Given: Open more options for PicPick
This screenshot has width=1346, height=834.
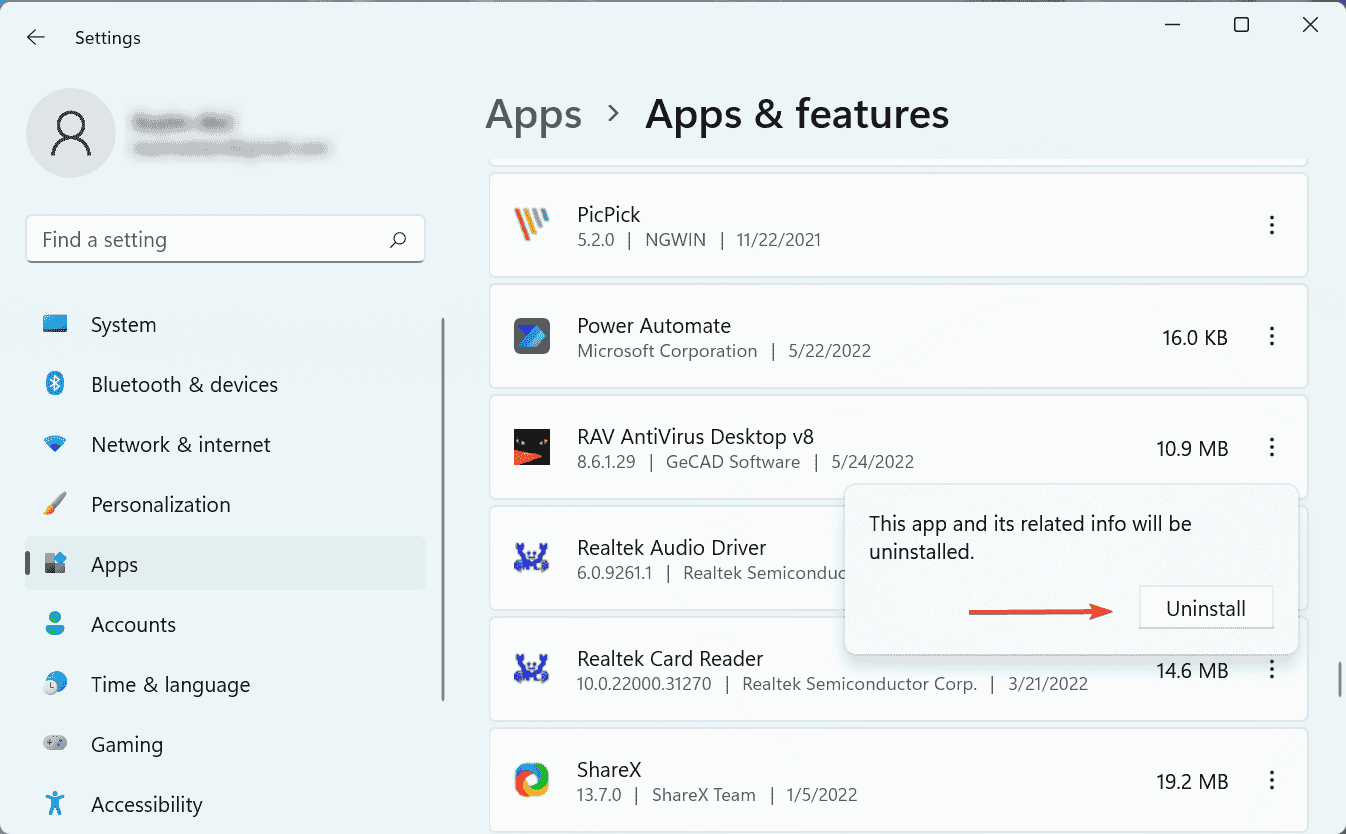Looking at the screenshot, I should (1272, 226).
